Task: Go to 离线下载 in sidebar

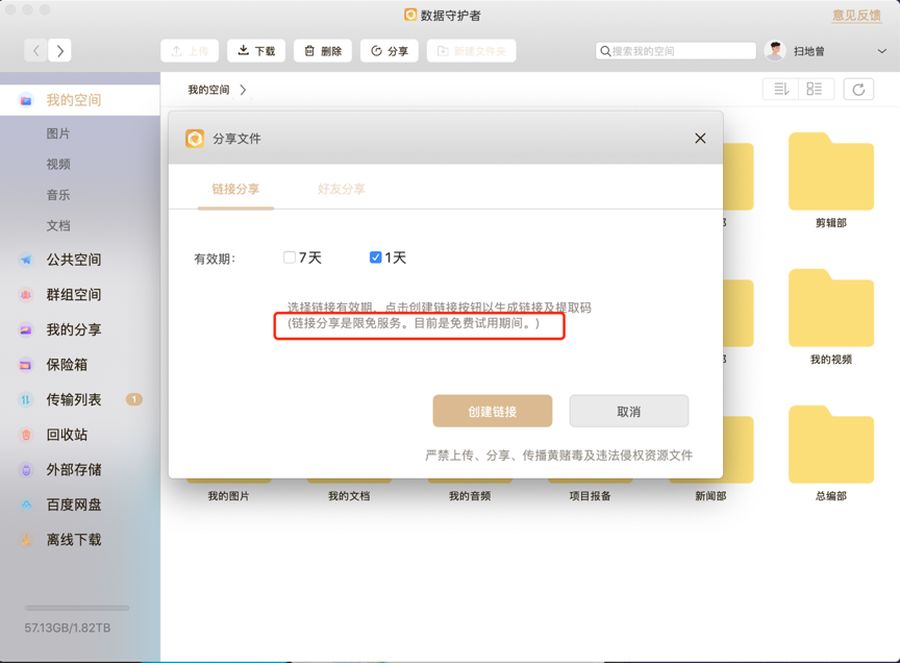Action: (73, 540)
